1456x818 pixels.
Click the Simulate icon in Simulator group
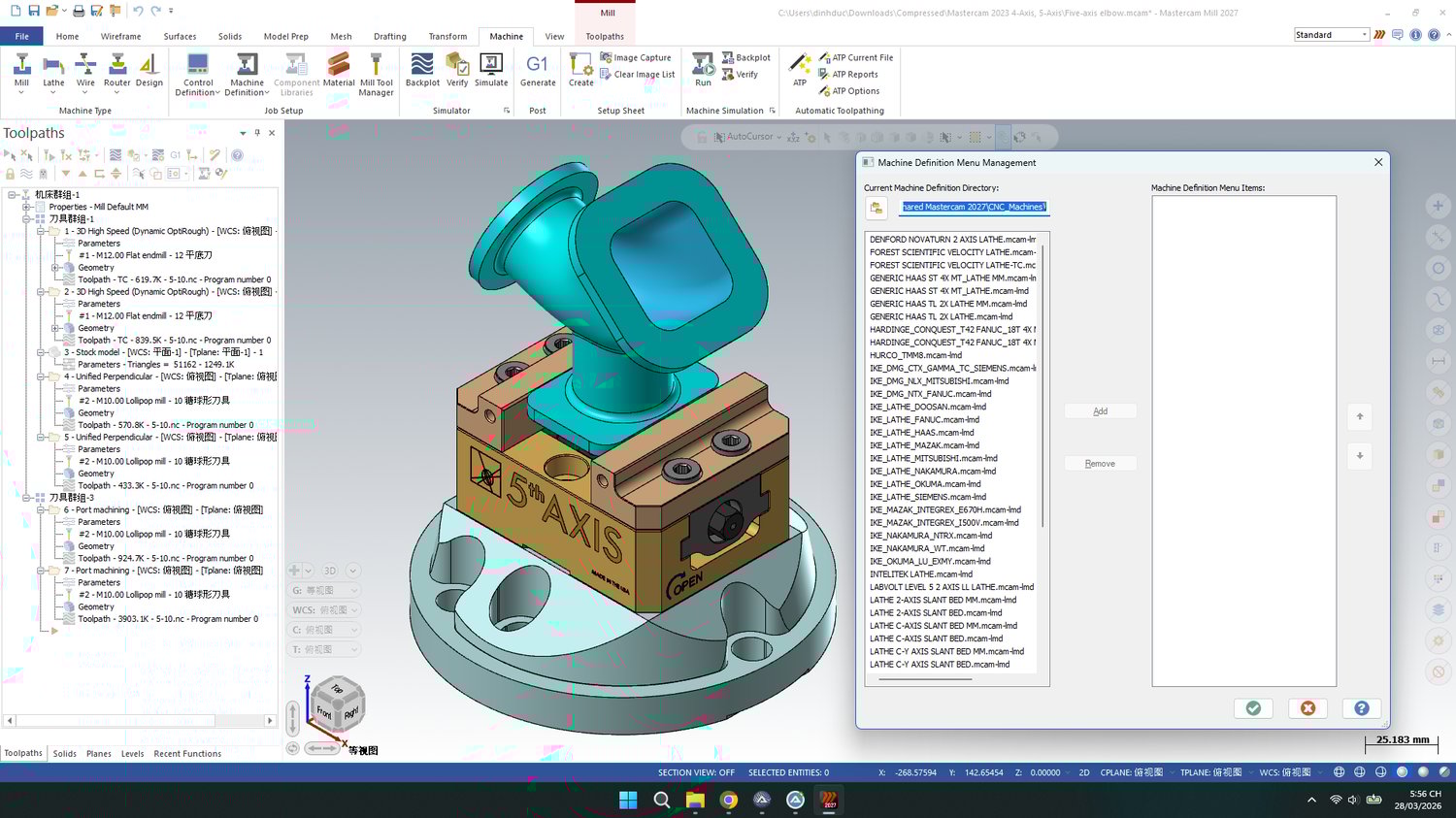tap(491, 70)
